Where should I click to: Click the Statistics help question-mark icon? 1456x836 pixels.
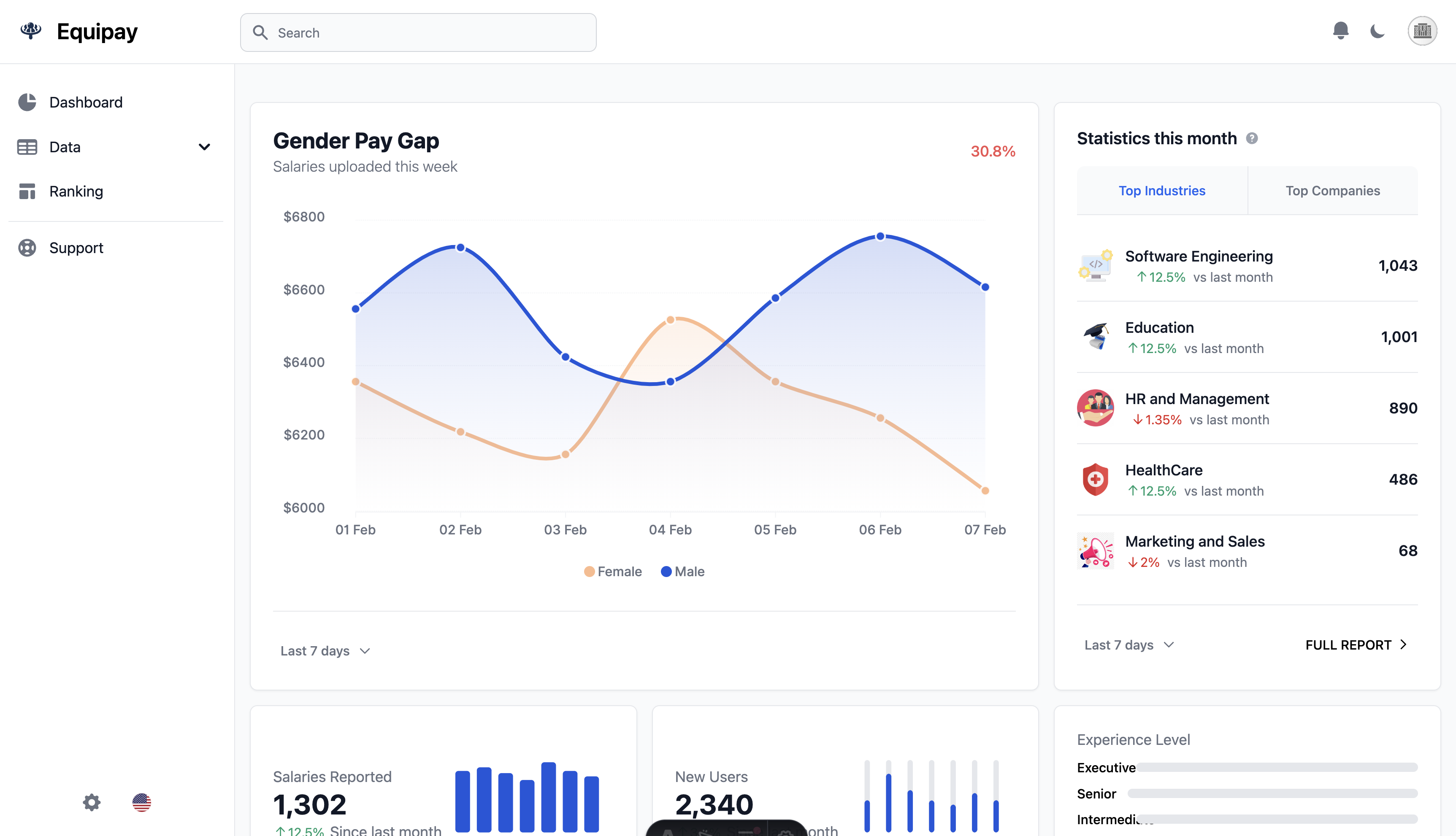point(1252,138)
